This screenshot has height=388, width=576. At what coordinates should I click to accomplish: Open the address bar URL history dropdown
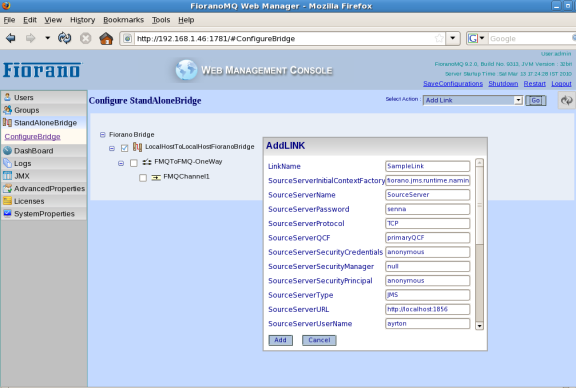[x=453, y=38]
